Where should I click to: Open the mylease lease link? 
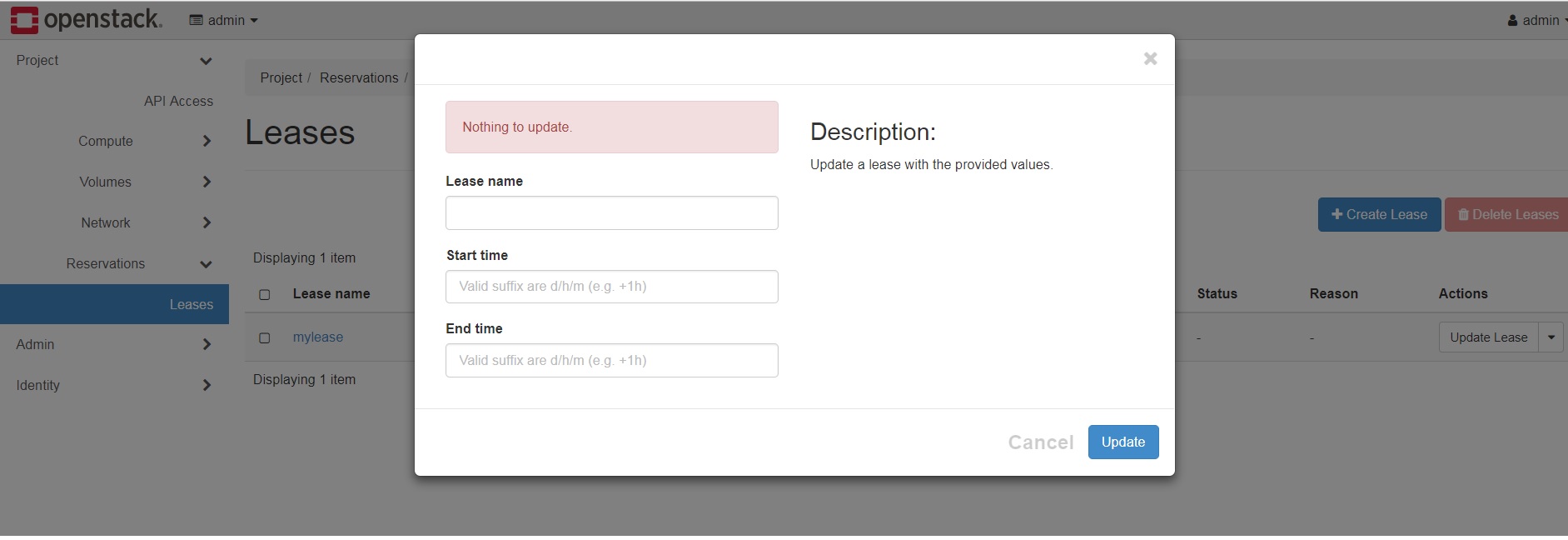(318, 337)
